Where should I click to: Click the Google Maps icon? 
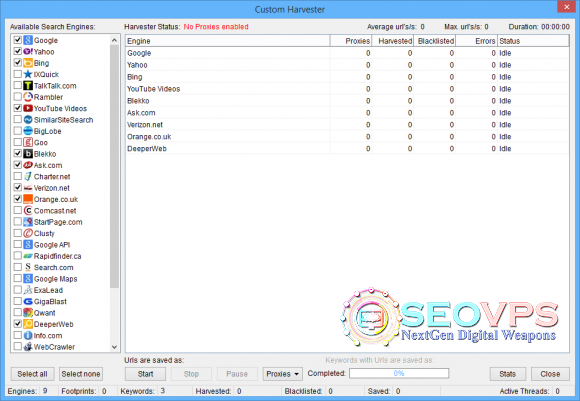click(28, 279)
